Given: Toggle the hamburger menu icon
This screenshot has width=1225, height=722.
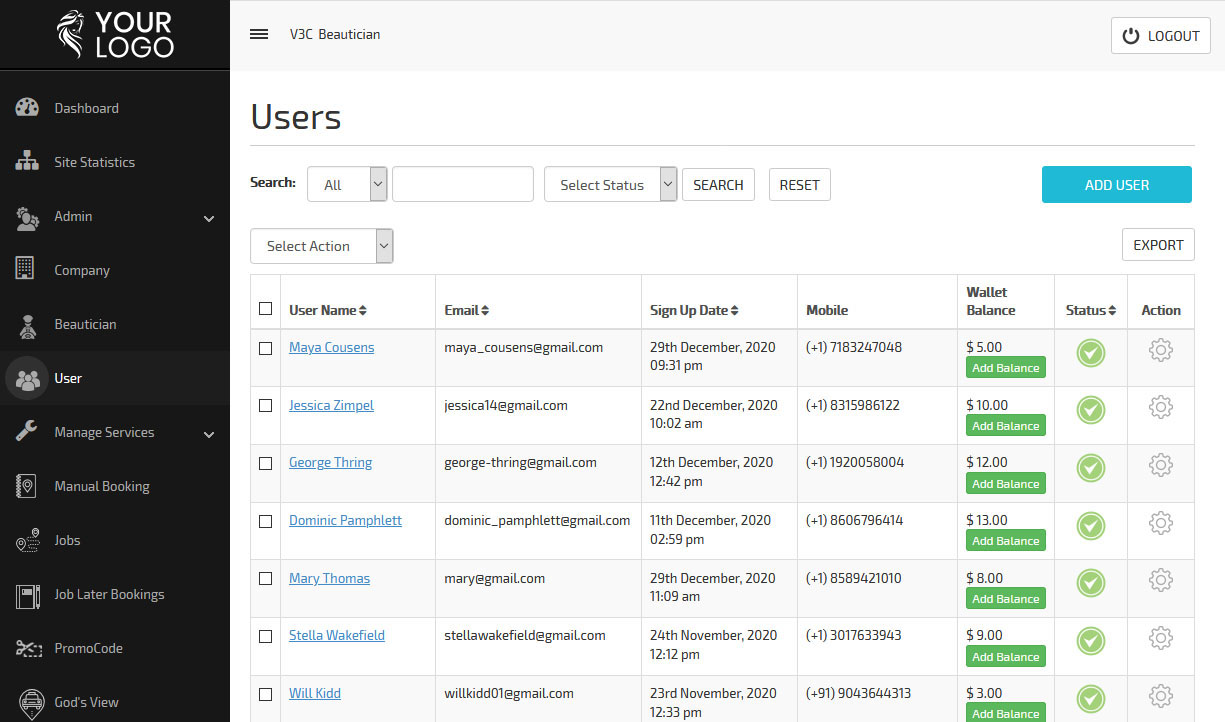Looking at the screenshot, I should tap(259, 34).
